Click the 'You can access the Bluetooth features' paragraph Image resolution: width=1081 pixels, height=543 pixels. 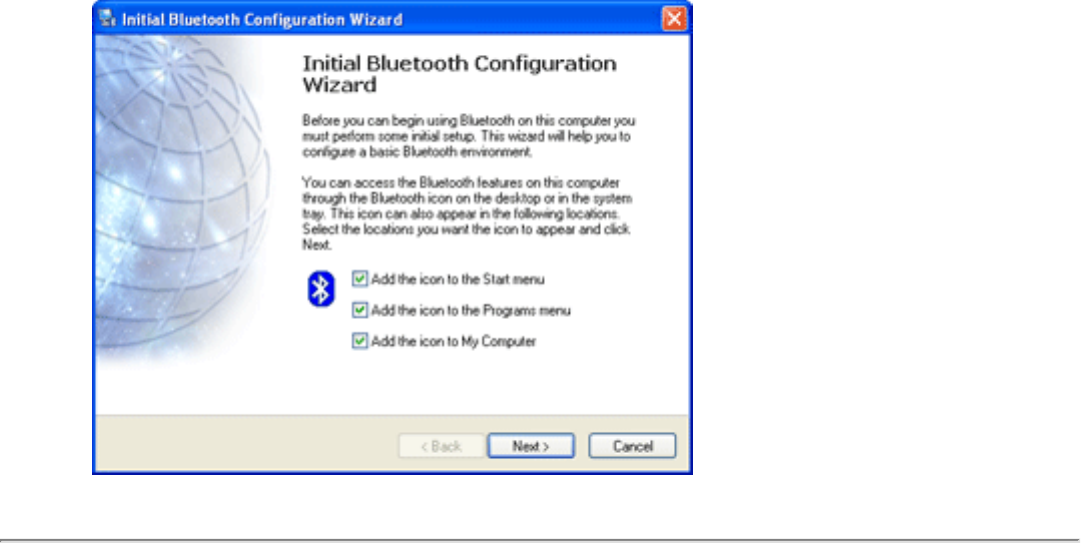467,214
